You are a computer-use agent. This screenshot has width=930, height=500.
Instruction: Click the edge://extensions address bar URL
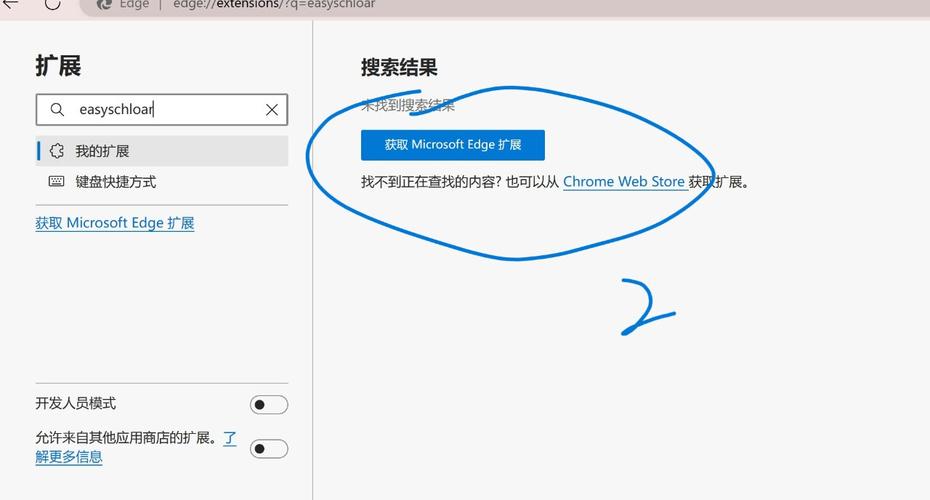pyautogui.click(x=274, y=4)
